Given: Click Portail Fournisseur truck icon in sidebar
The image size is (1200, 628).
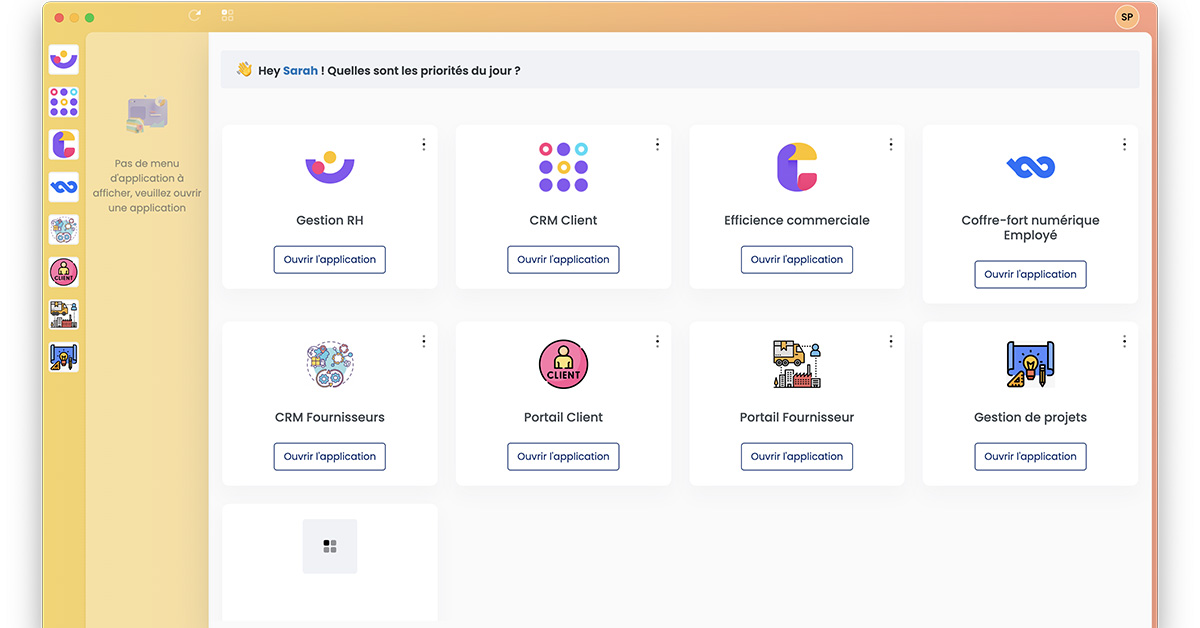Looking at the screenshot, I should [64, 315].
